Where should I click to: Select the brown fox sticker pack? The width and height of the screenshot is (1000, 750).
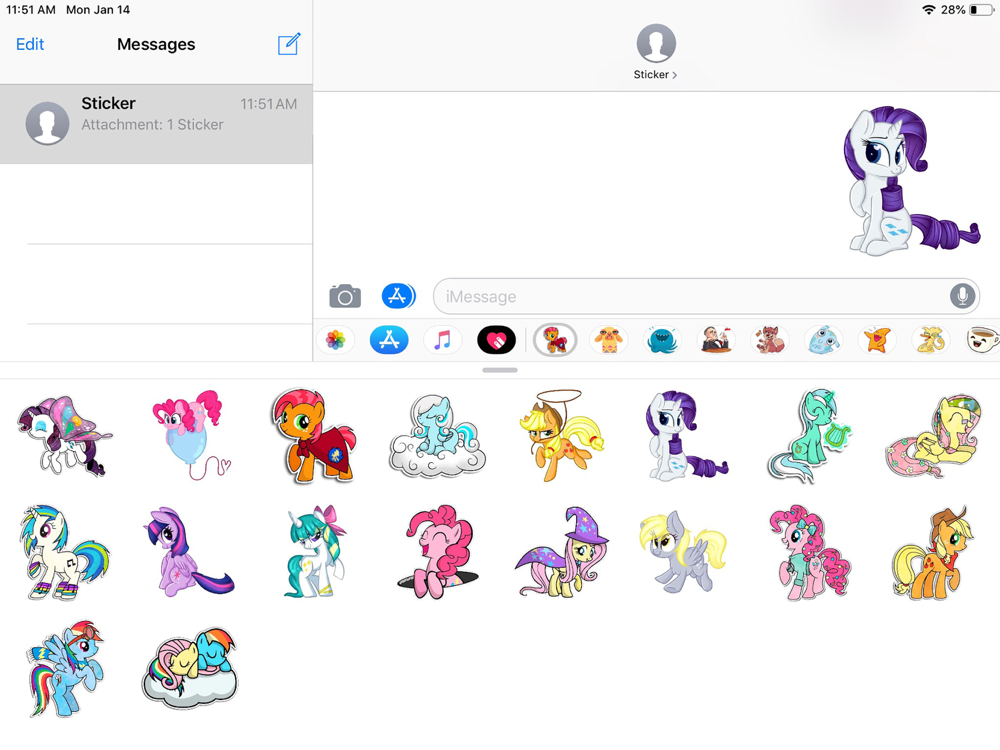(770, 340)
